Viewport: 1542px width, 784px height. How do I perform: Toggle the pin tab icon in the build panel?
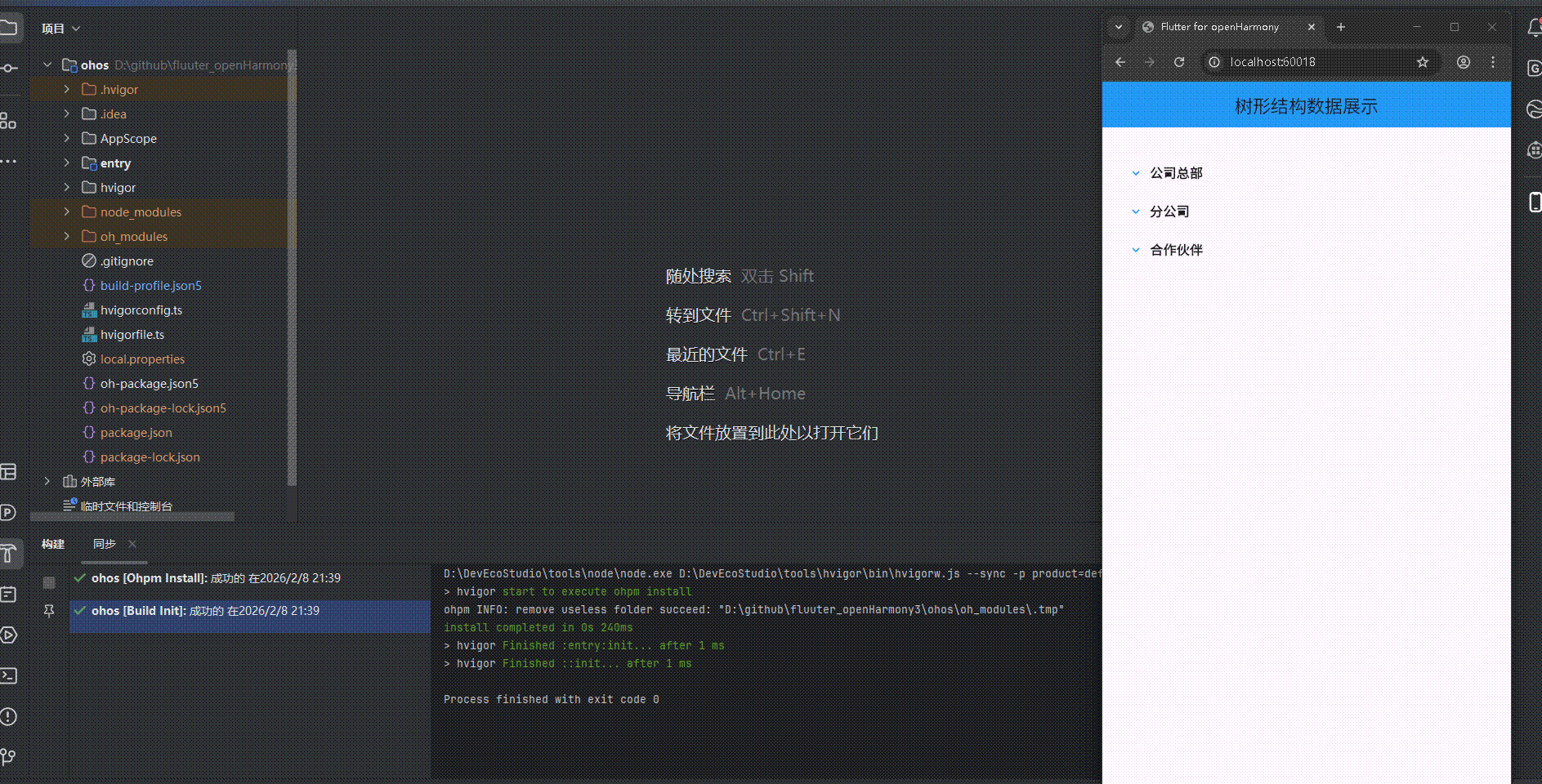coord(49,611)
